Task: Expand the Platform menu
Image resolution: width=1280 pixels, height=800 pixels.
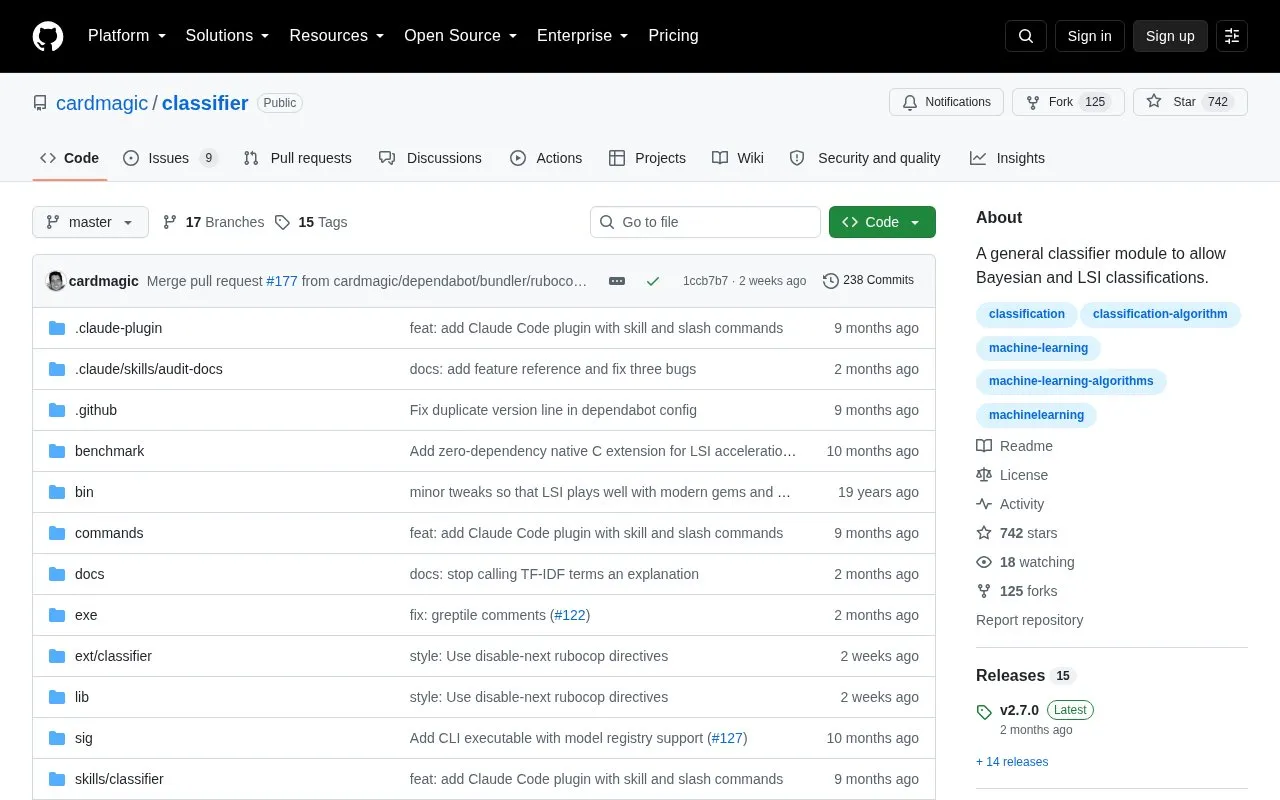Action: click(127, 36)
